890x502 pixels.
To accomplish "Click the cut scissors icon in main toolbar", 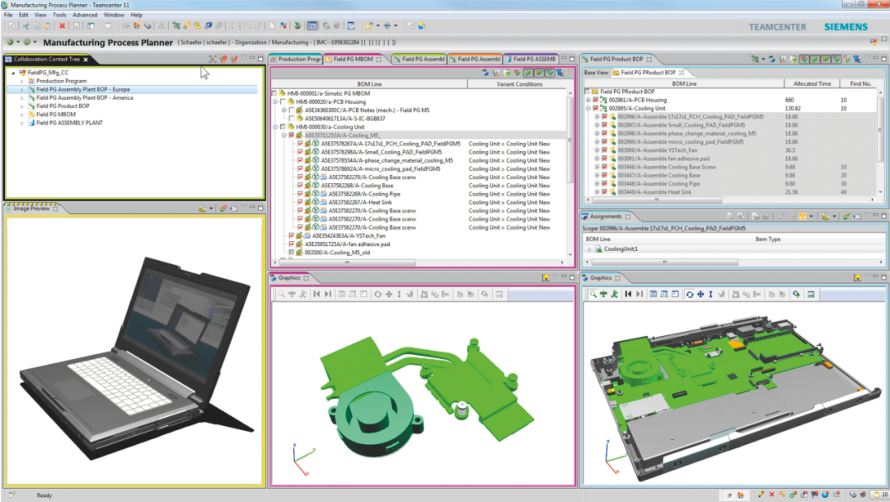I will [x=26, y=26].
